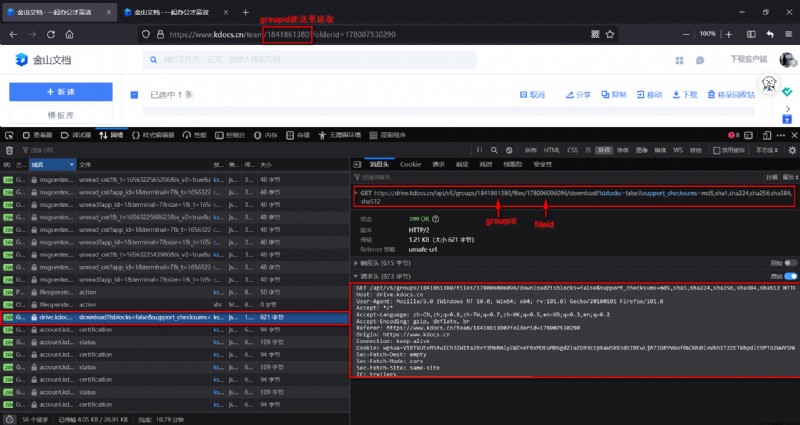
Task: Toggle the disable cache (禁用缓存) checkbox
Action: [x=716, y=150]
